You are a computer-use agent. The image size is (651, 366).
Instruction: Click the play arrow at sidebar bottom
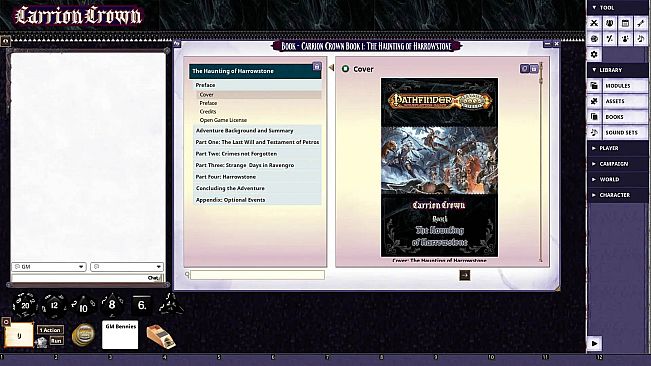click(x=595, y=343)
